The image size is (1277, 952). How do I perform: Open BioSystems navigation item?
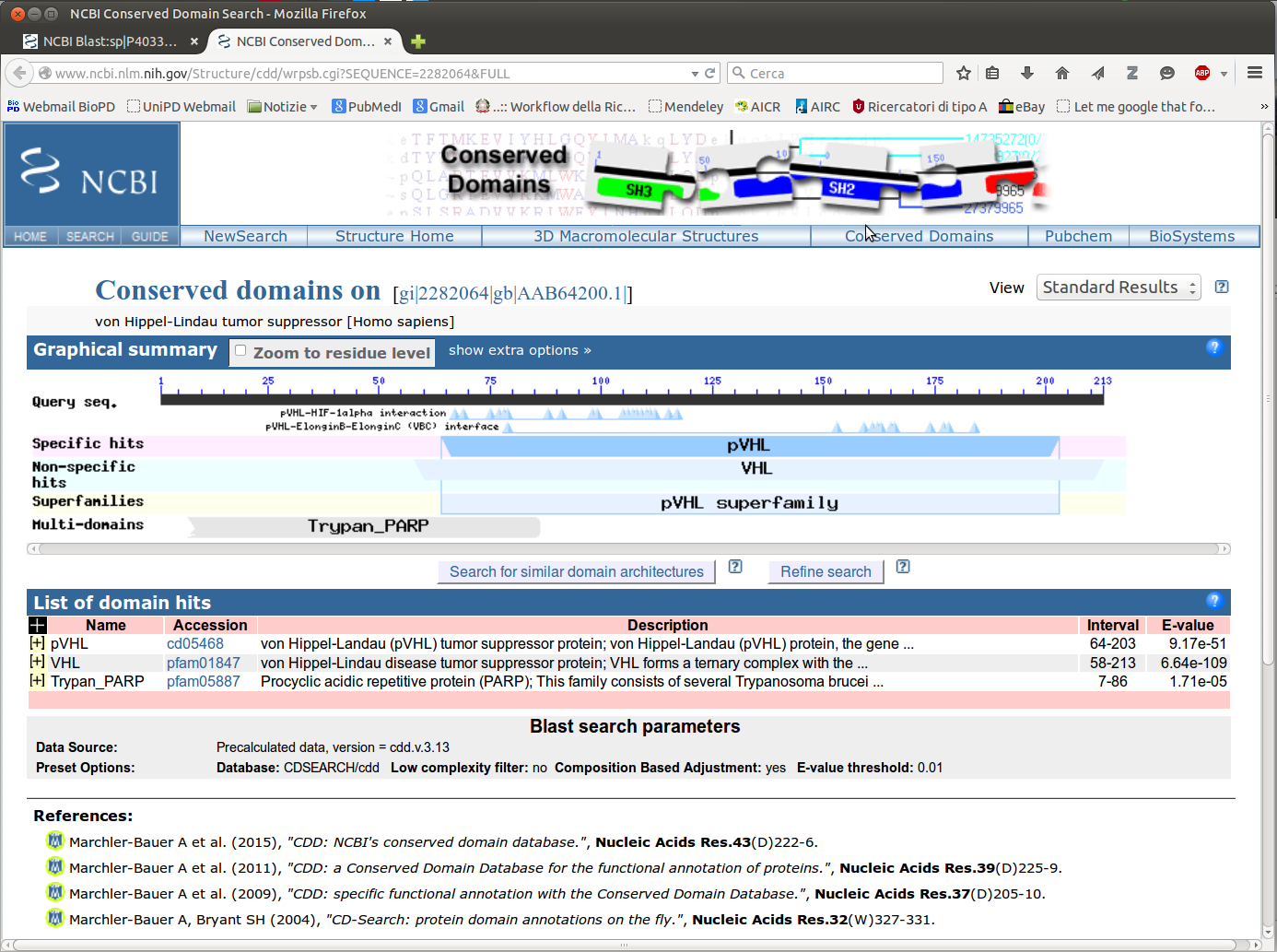click(x=1191, y=236)
